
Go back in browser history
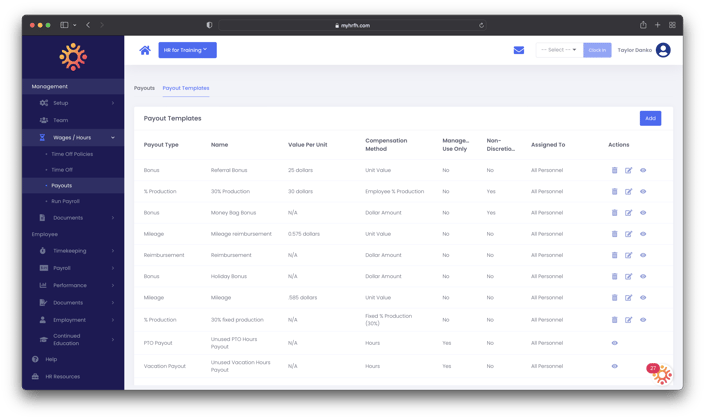[x=88, y=25]
